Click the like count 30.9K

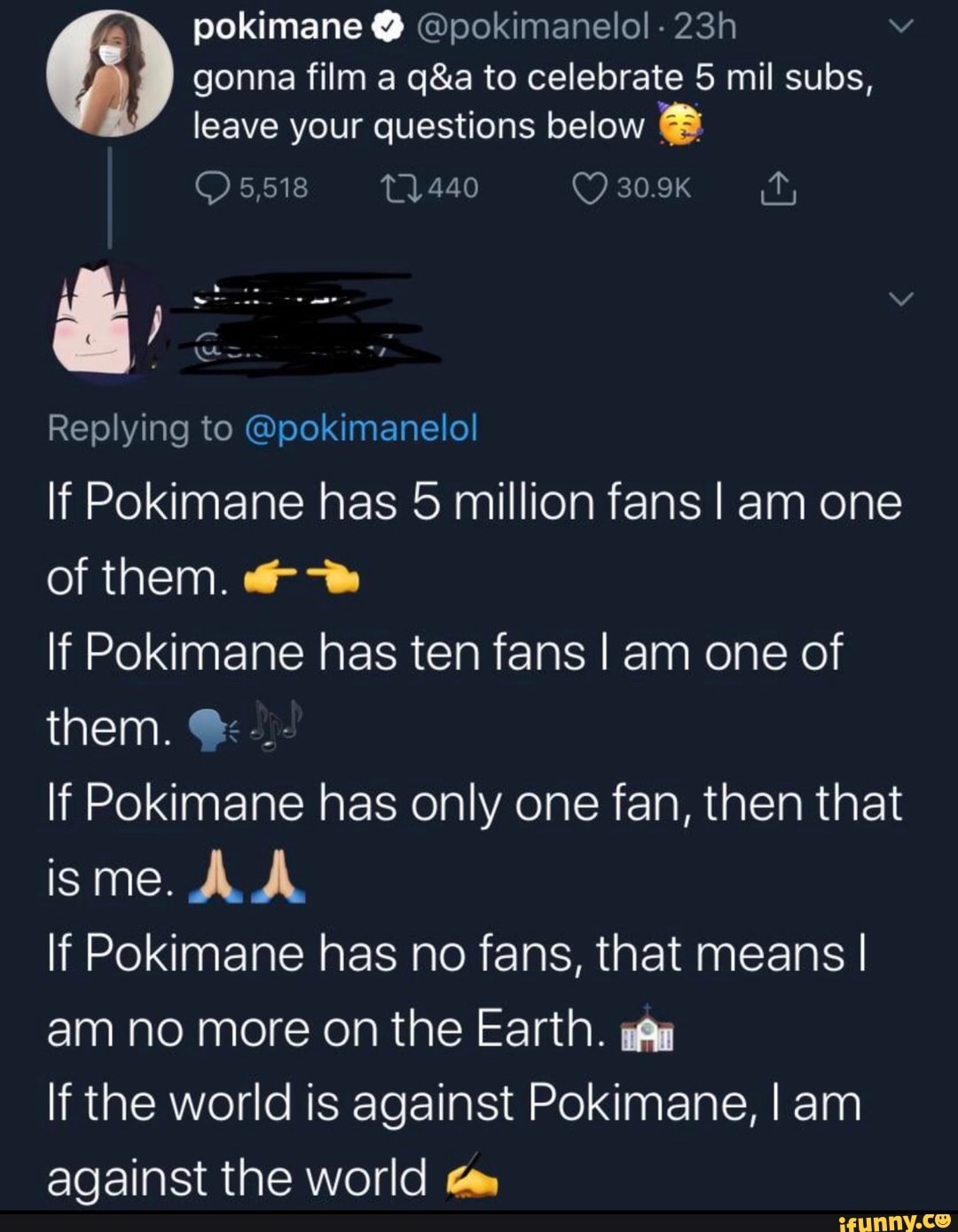click(x=655, y=187)
